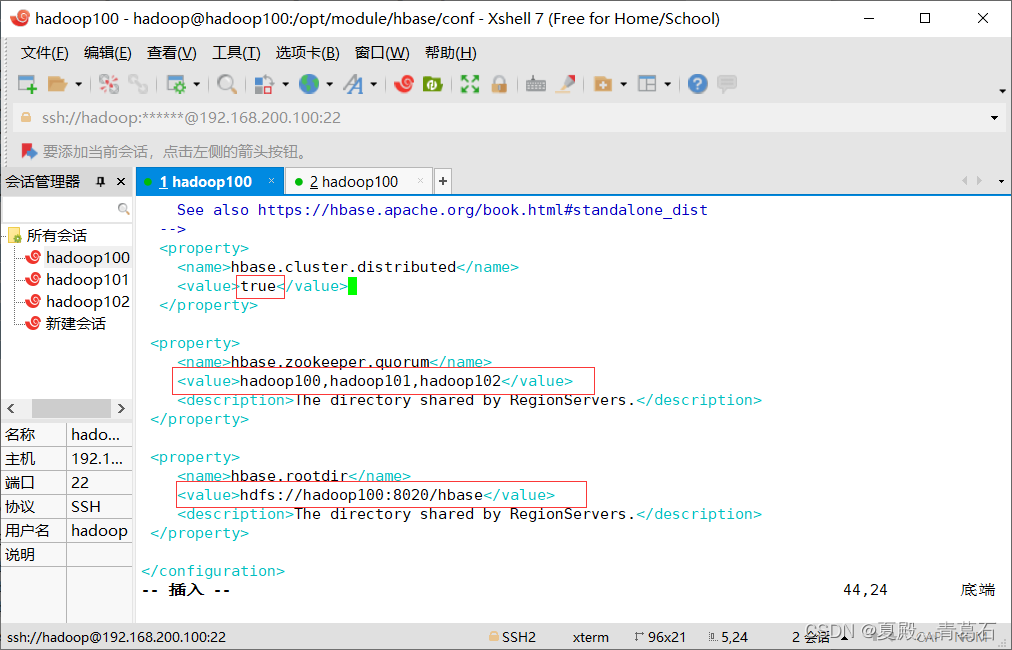Close tab 2 hadoop100
This screenshot has width=1012, height=650.
[420, 181]
